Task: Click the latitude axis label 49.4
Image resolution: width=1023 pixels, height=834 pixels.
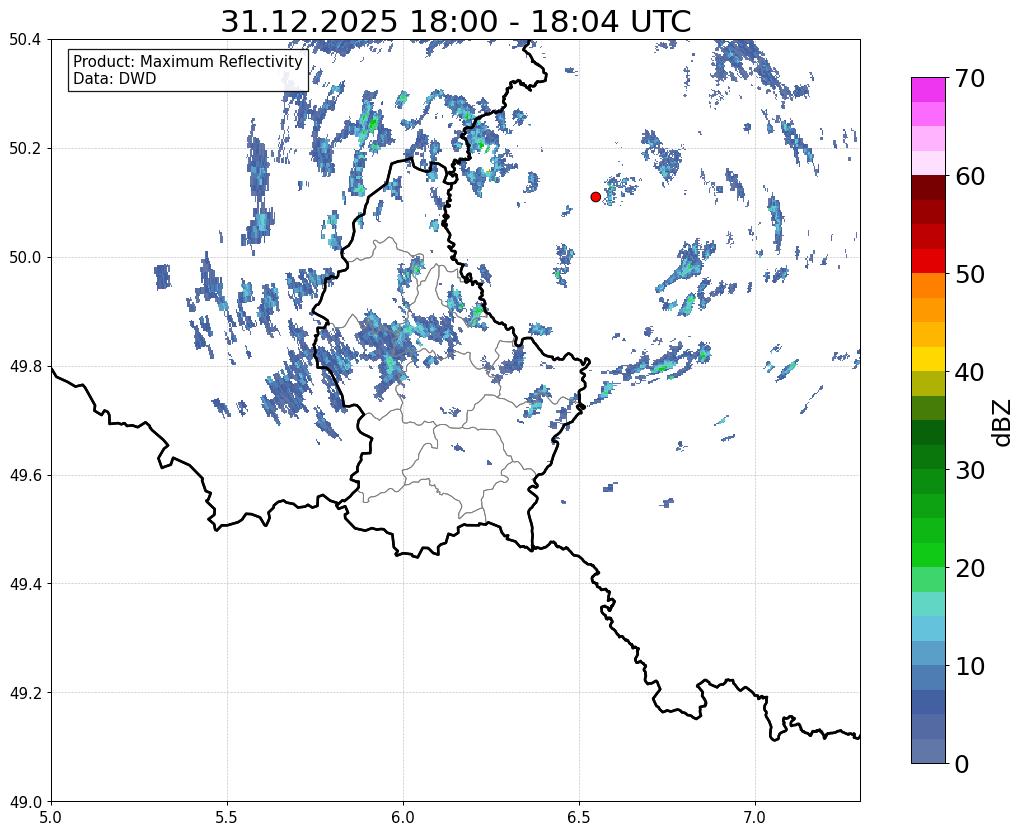Action: coord(25,584)
